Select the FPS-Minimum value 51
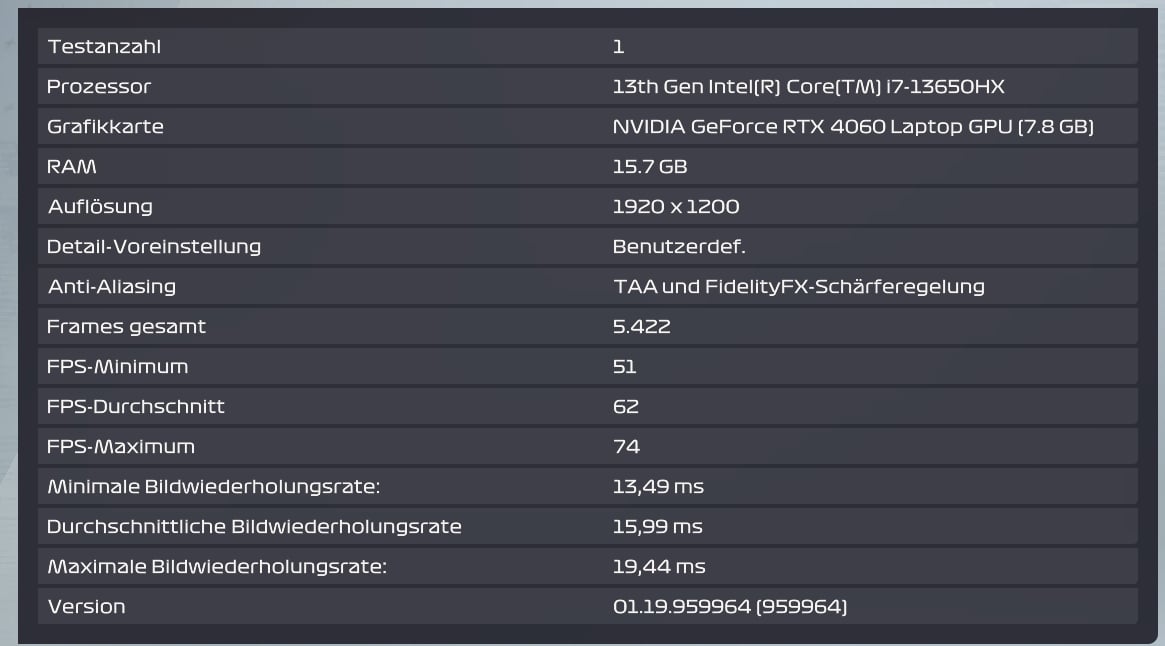The width and height of the screenshot is (1165, 646). (x=624, y=367)
